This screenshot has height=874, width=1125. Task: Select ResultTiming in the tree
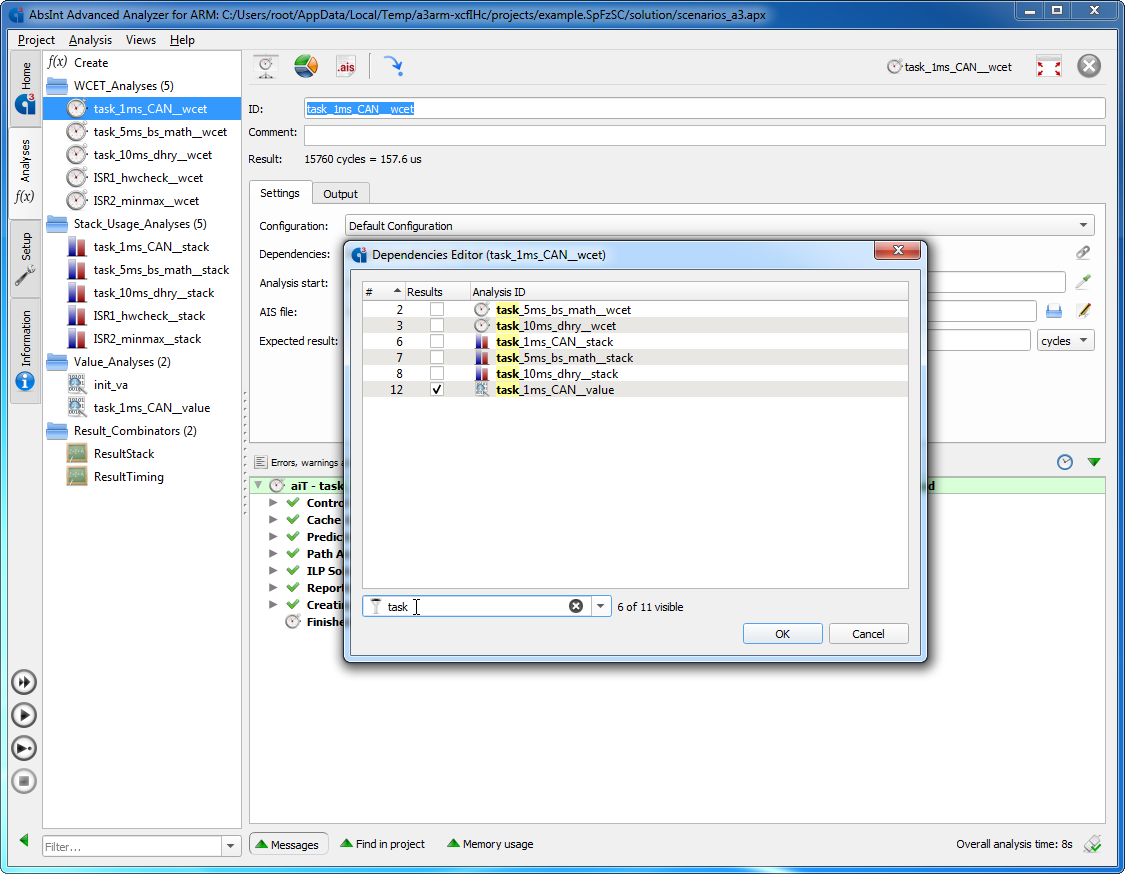point(128,476)
